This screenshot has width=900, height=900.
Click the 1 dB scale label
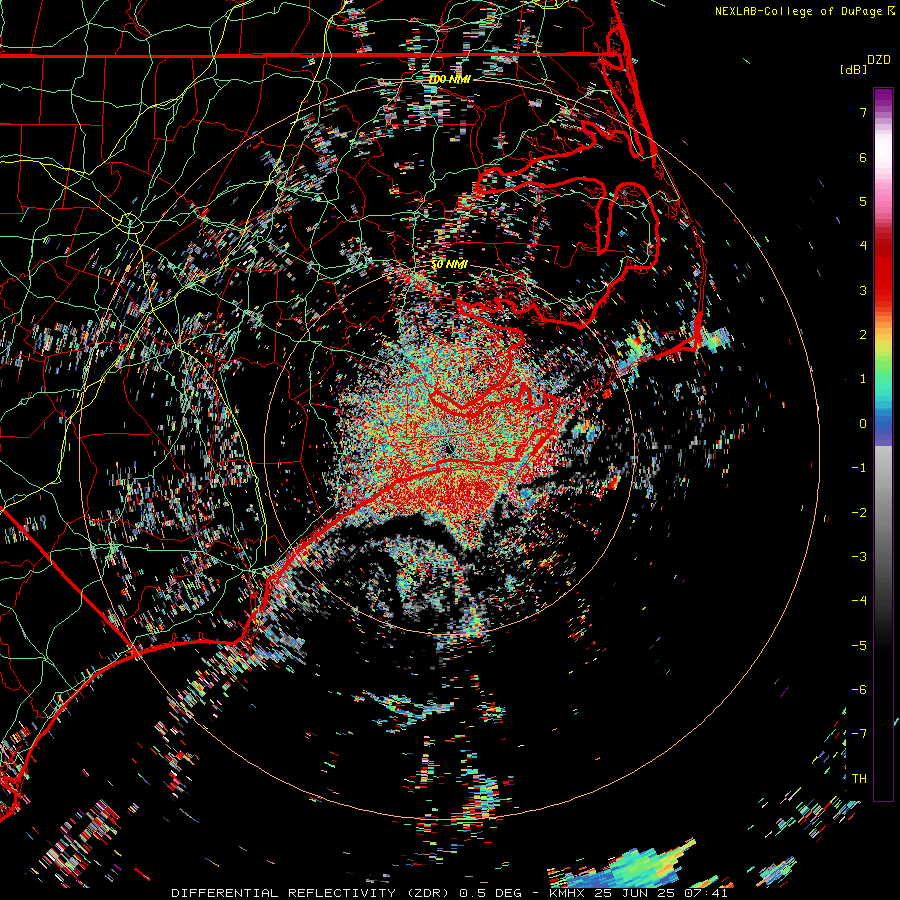click(863, 379)
